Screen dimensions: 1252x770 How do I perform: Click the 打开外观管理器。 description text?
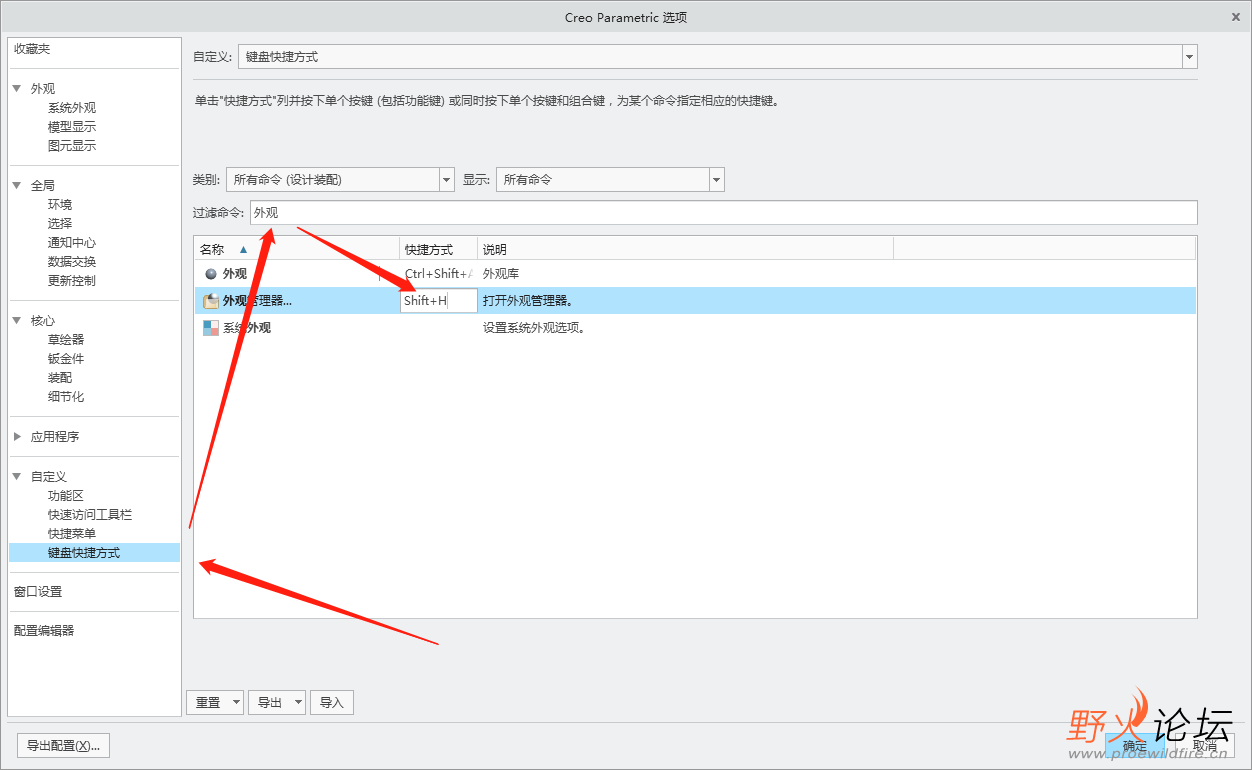pyautogui.click(x=528, y=301)
